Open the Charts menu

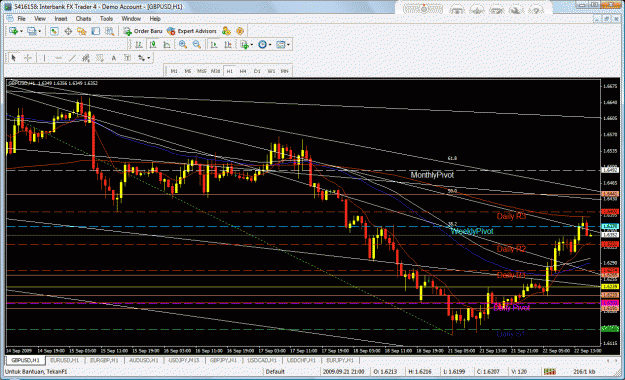[83, 19]
